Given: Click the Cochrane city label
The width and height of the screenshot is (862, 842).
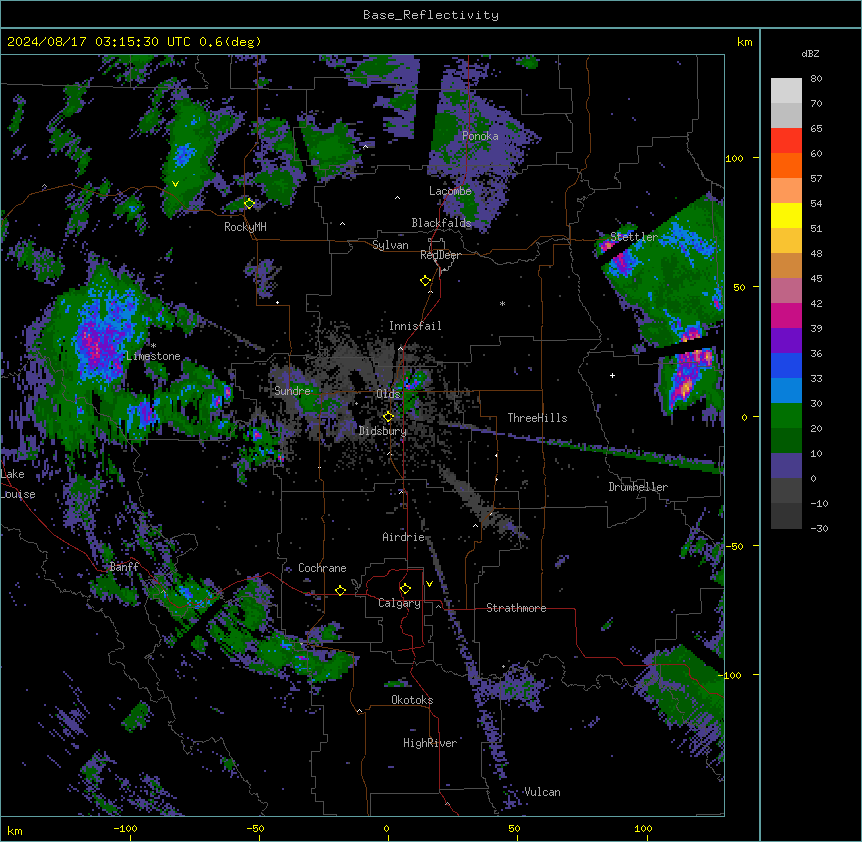Looking at the screenshot, I should tap(322, 568).
